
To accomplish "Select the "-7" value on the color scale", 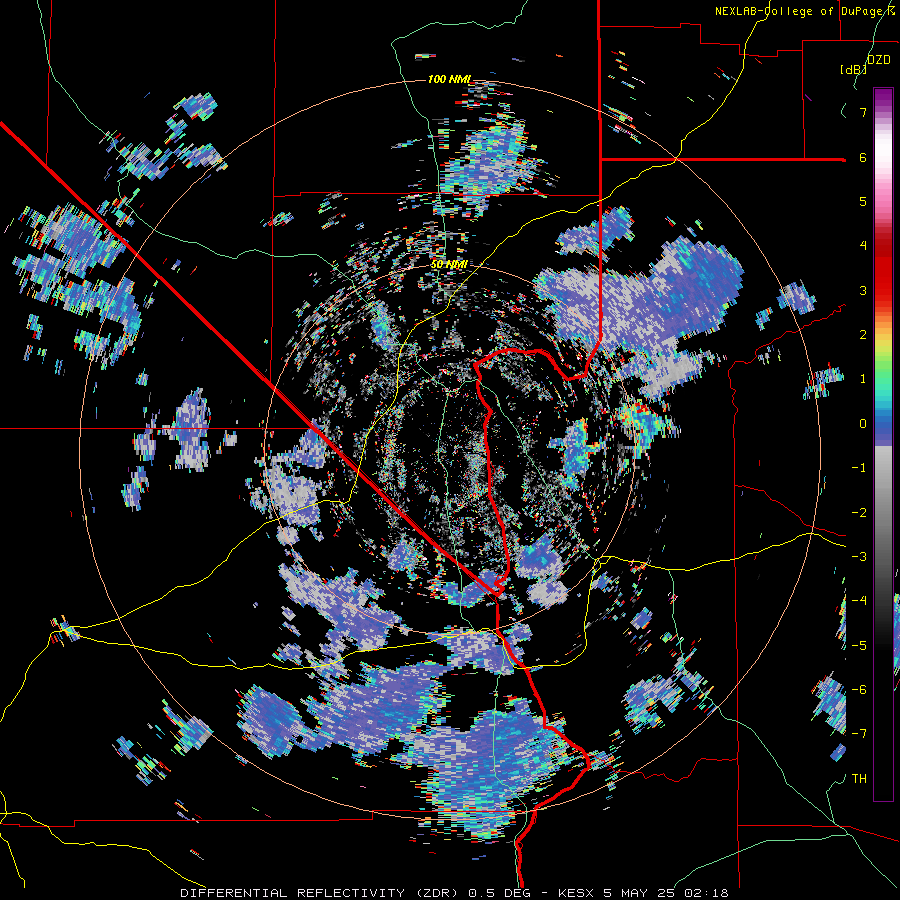I will click(859, 734).
